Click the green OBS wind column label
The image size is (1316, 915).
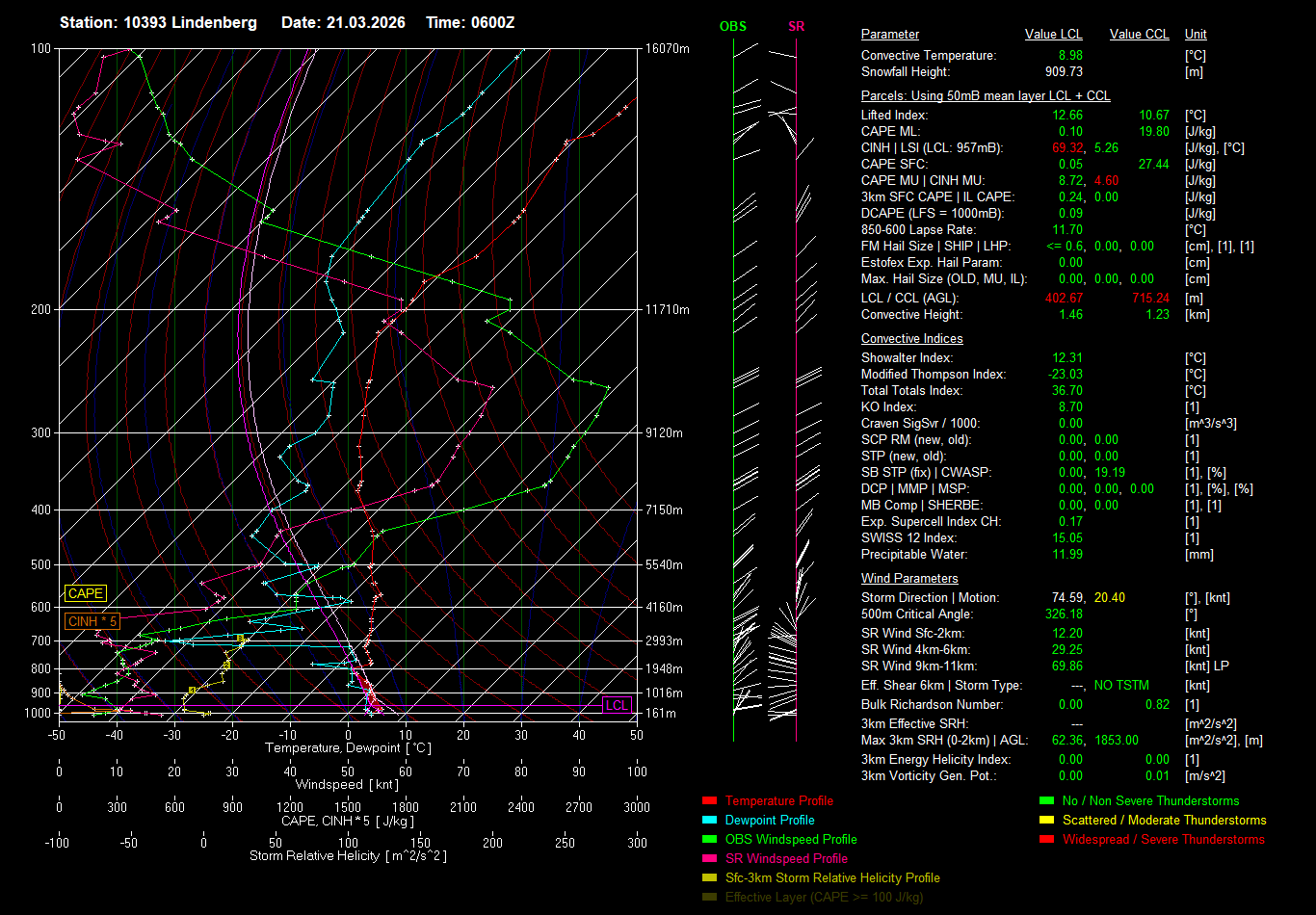pyautogui.click(x=732, y=27)
